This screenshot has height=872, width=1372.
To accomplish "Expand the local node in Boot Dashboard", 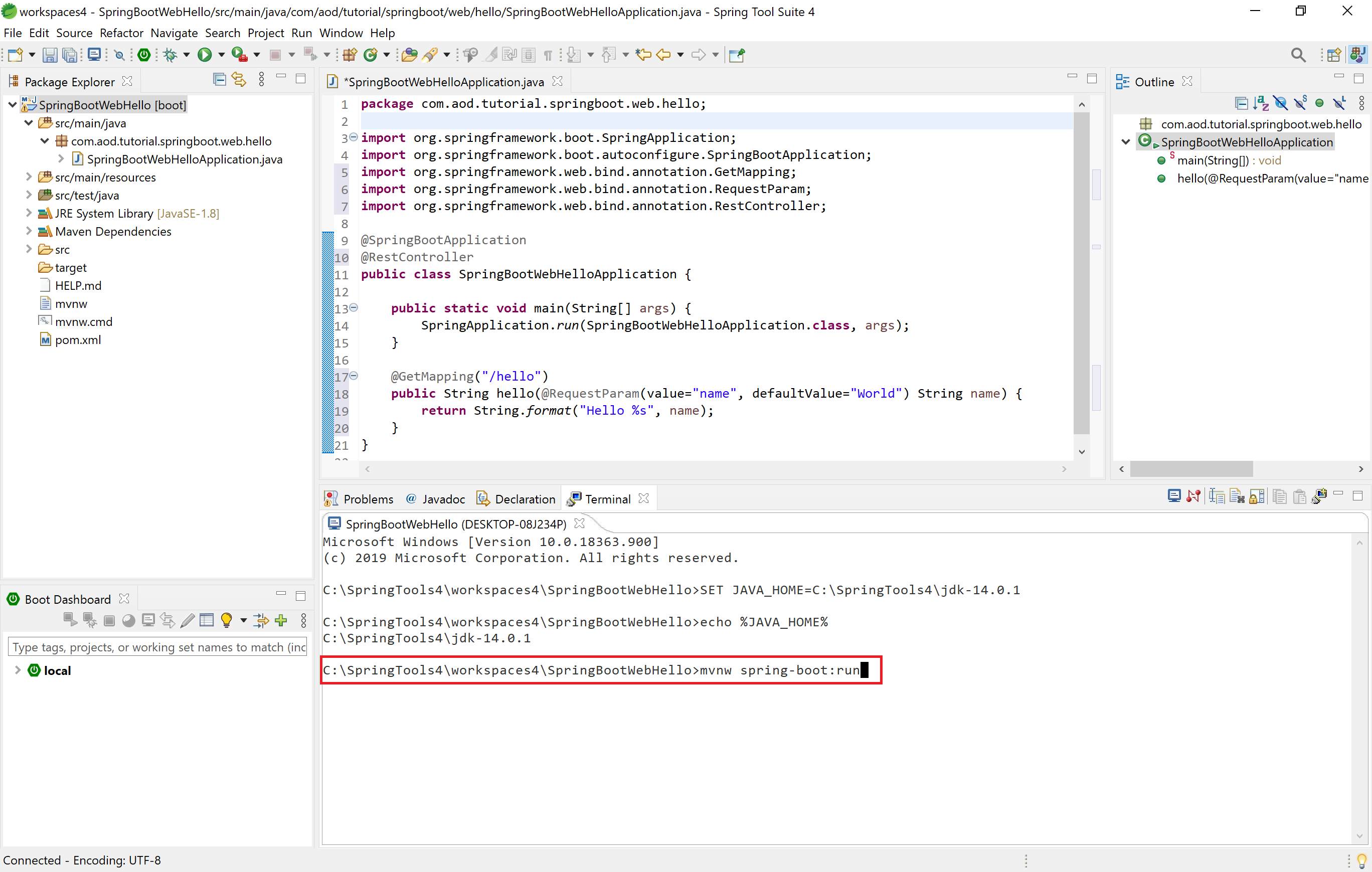I will 18,670.
